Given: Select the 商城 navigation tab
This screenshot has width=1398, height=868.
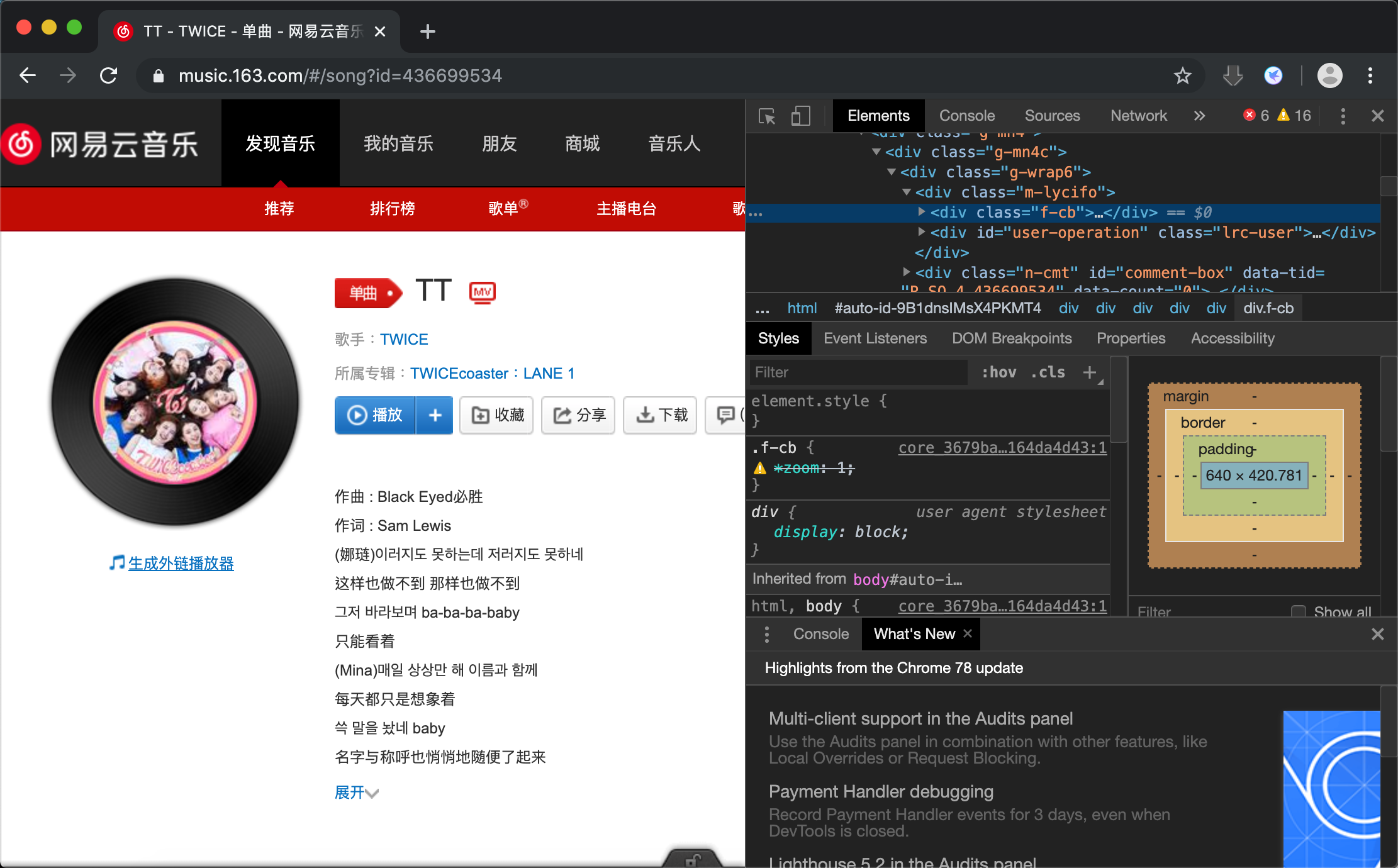Looking at the screenshot, I should 583,143.
